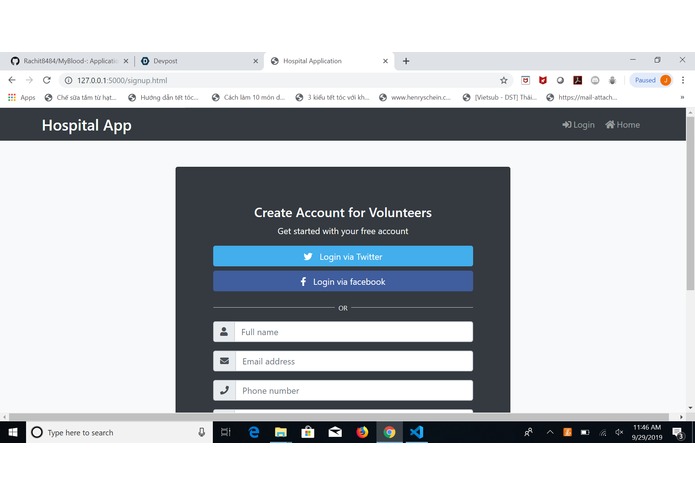The image size is (695, 494).
Task: Open new browser tab
Action: (406, 61)
